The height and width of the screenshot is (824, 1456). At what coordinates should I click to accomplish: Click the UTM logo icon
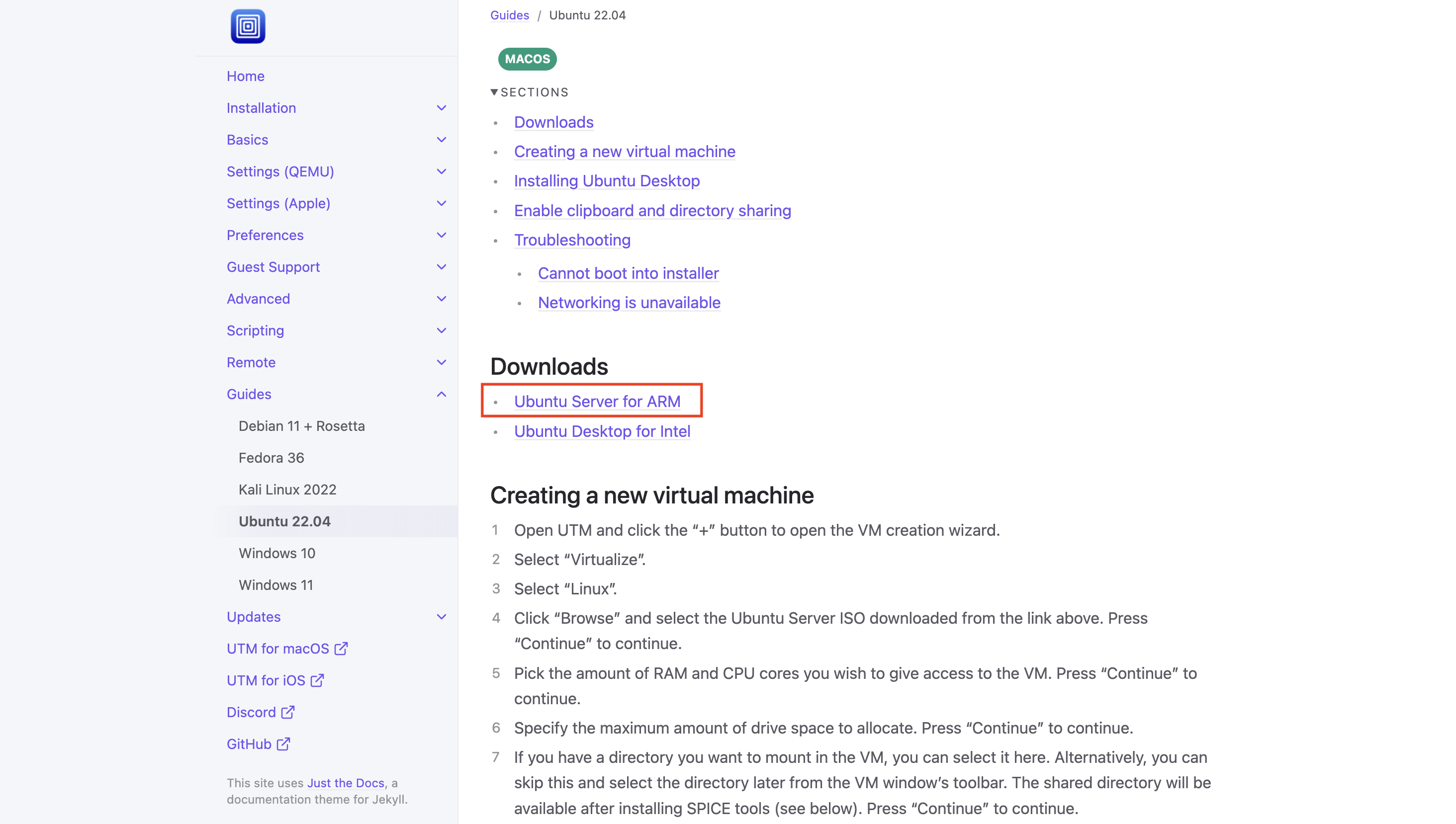click(x=247, y=26)
